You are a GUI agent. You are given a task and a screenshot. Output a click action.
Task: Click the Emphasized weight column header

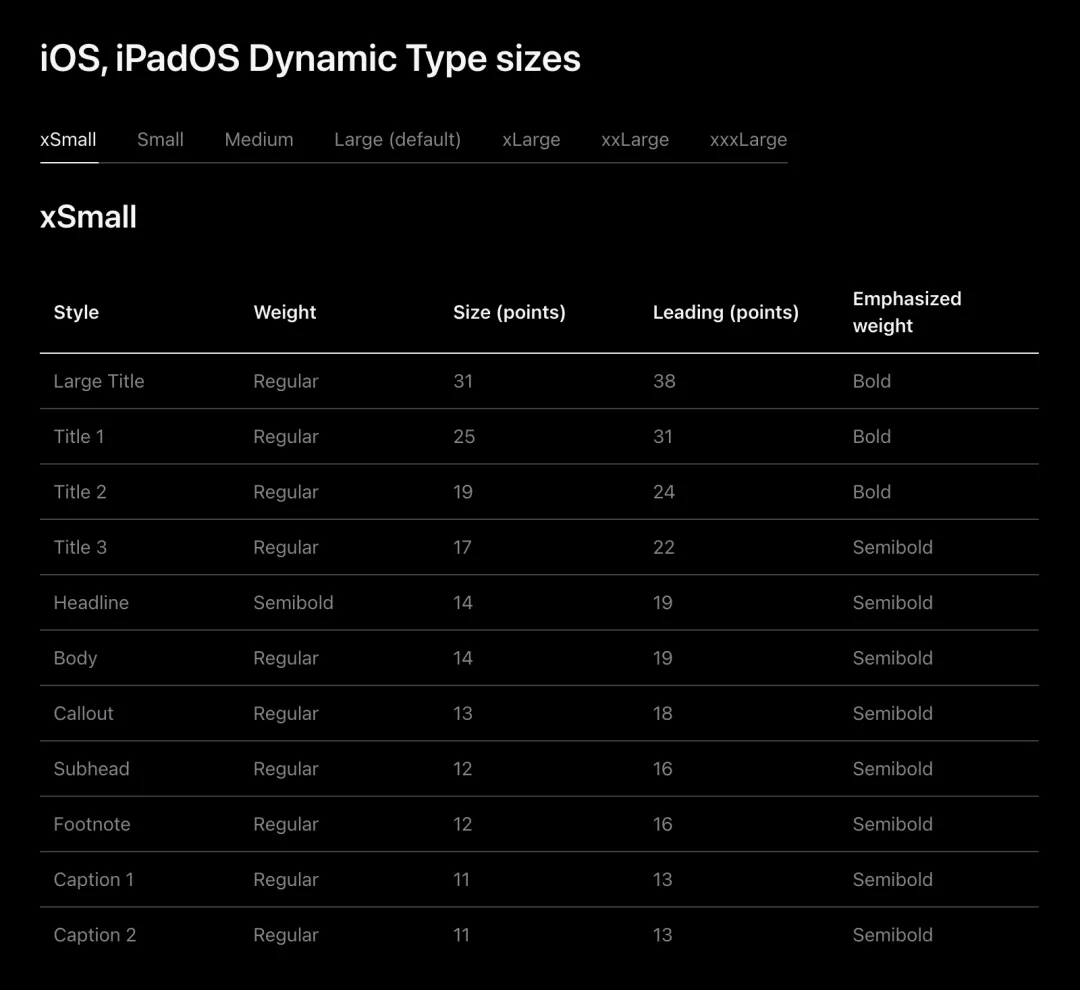[x=907, y=312]
